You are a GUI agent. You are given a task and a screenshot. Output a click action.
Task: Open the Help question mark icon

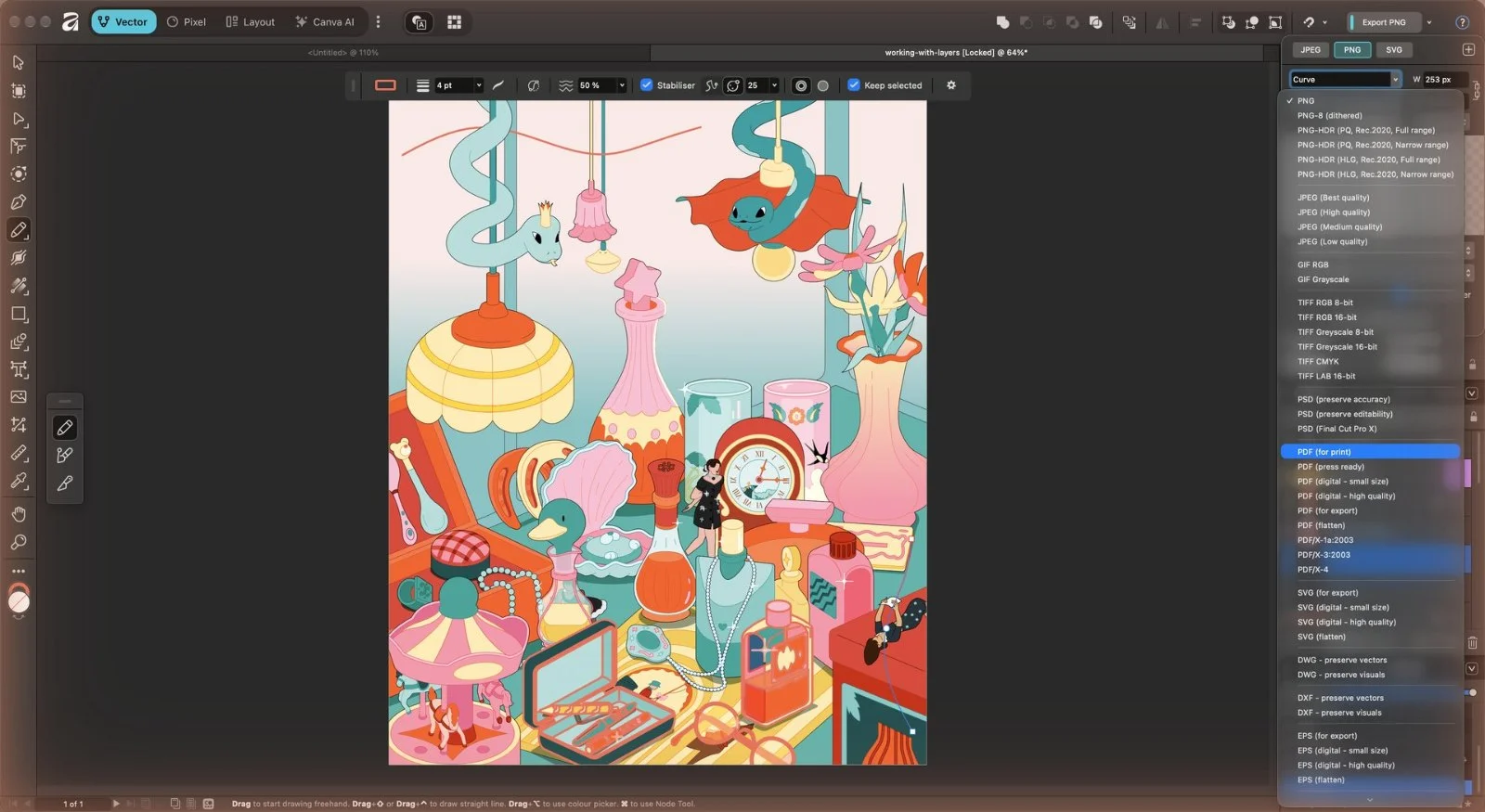tap(1463, 22)
